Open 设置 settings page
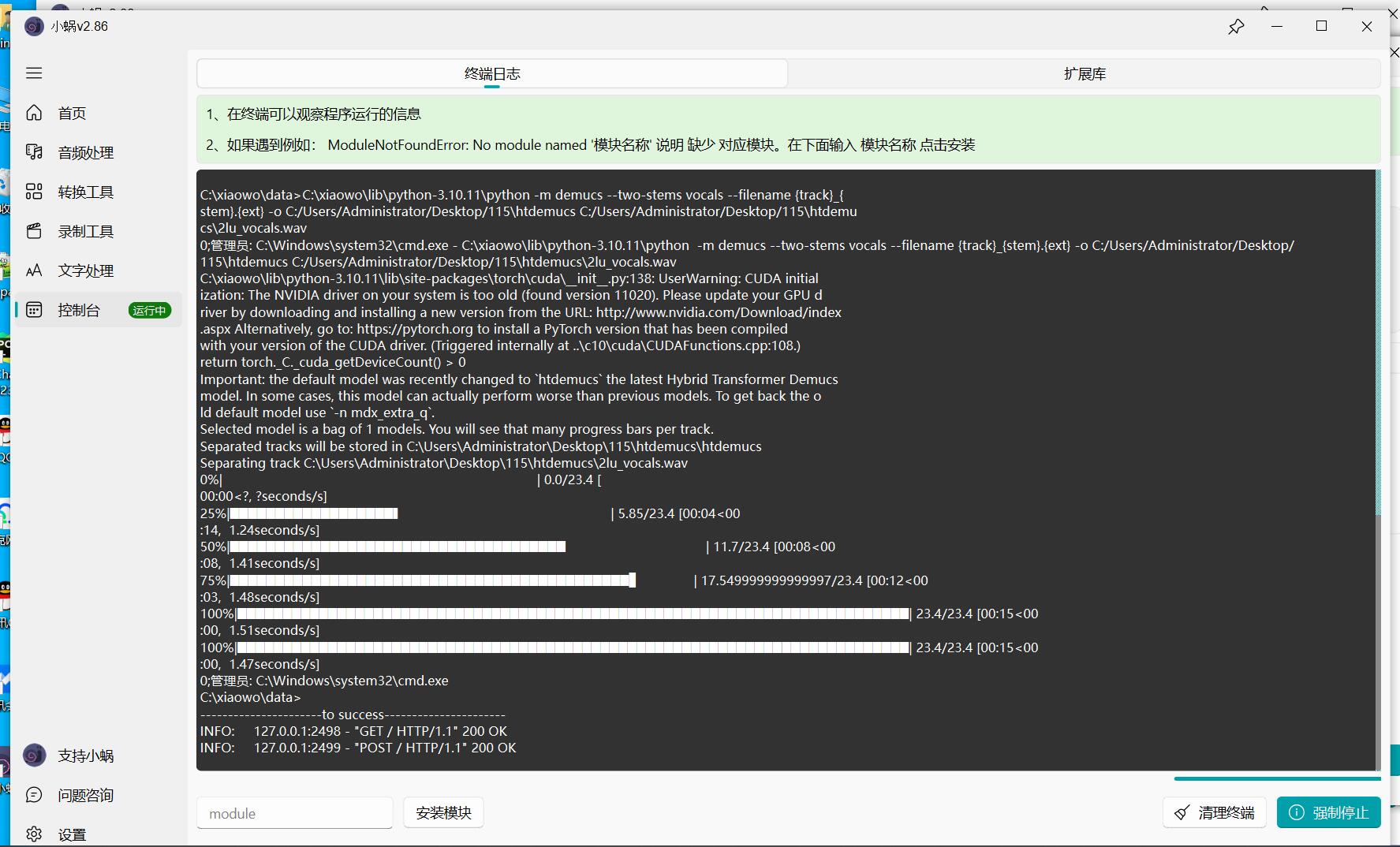Image resolution: width=1400 pixels, height=847 pixels. (x=72, y=834)
